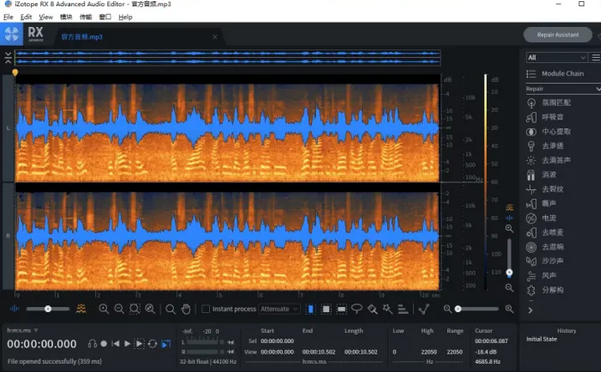The width and height of the screenshot is (601, 372).
Task: Click the spectrogram view icon right of slider
Action: click(x=81, y=308)
